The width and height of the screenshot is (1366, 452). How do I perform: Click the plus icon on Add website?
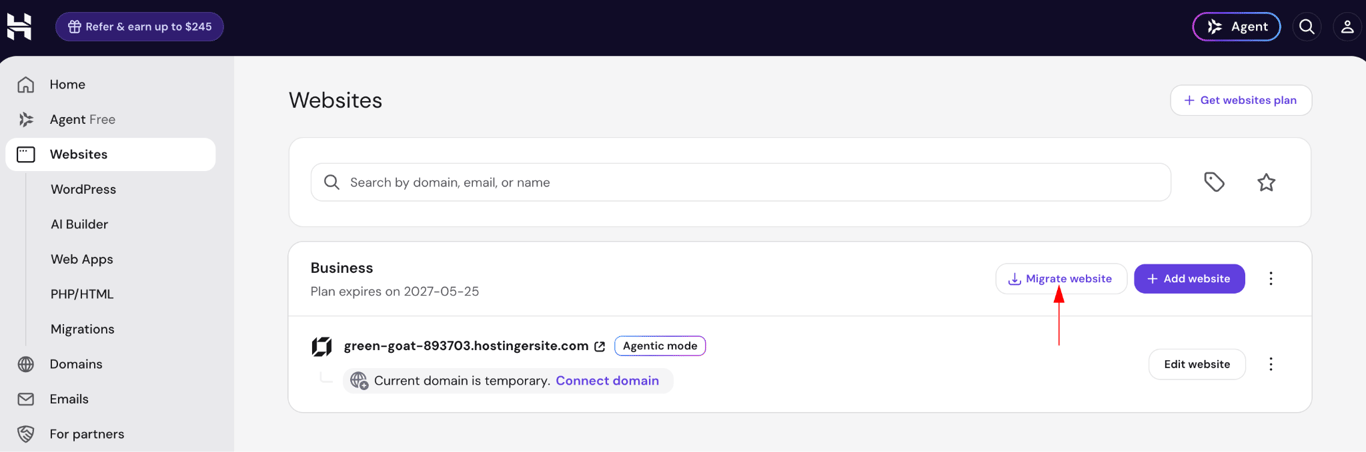coord(1152,279)
